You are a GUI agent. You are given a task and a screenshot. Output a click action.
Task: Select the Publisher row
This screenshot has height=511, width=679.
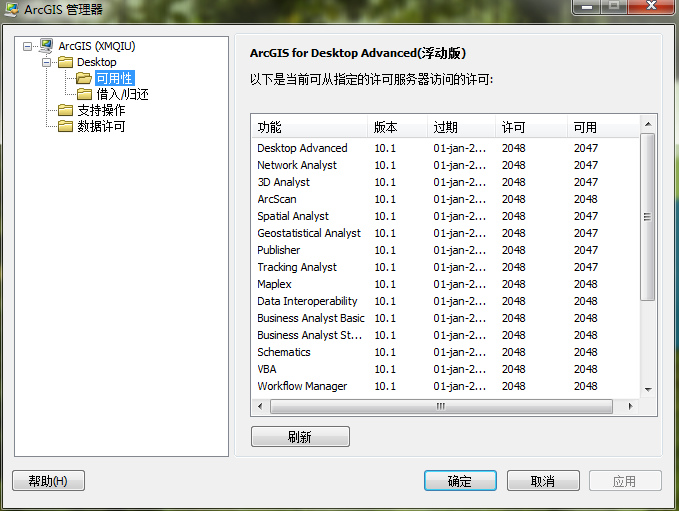tap(445, 250)
